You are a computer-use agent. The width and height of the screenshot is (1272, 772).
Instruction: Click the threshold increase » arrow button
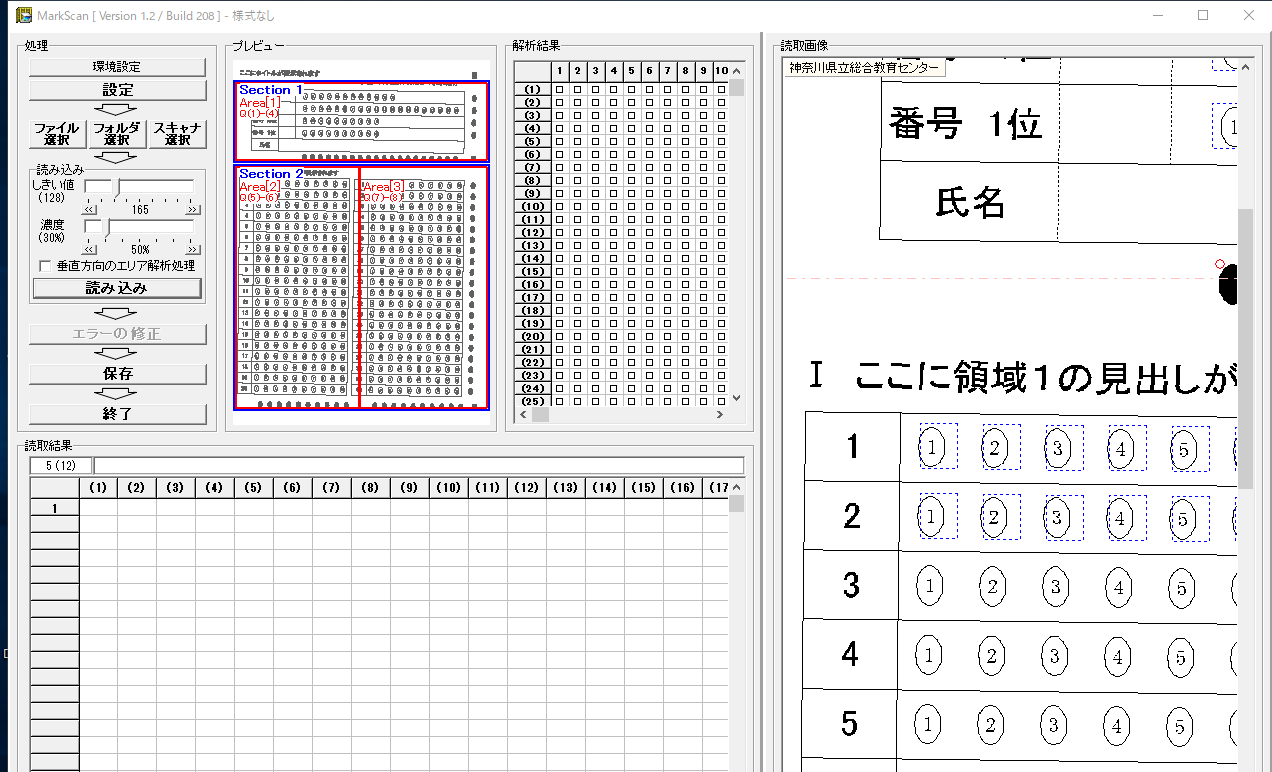(x=192, y=210)
